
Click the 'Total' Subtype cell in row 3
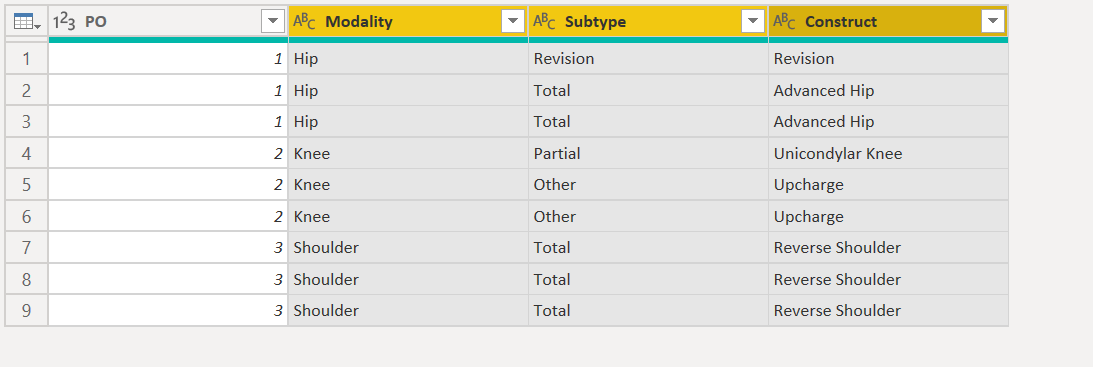648,121
